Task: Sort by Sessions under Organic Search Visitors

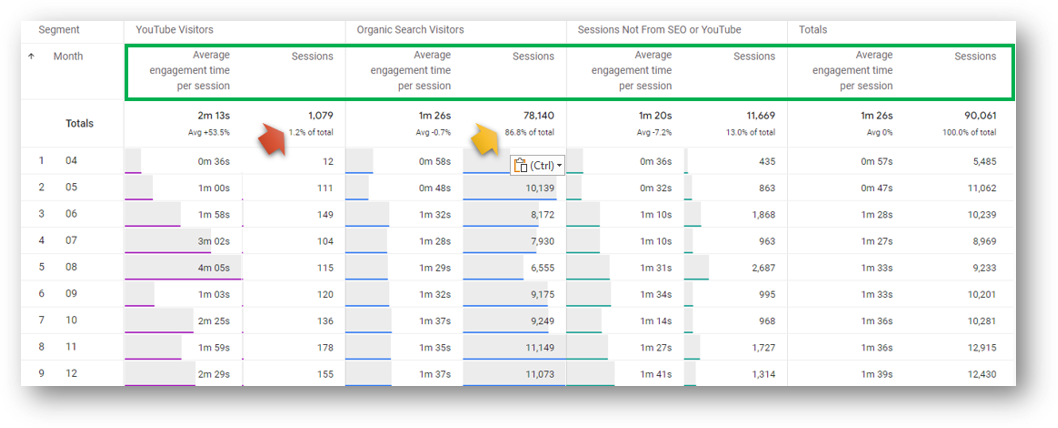Action: [x=533, y=57]
